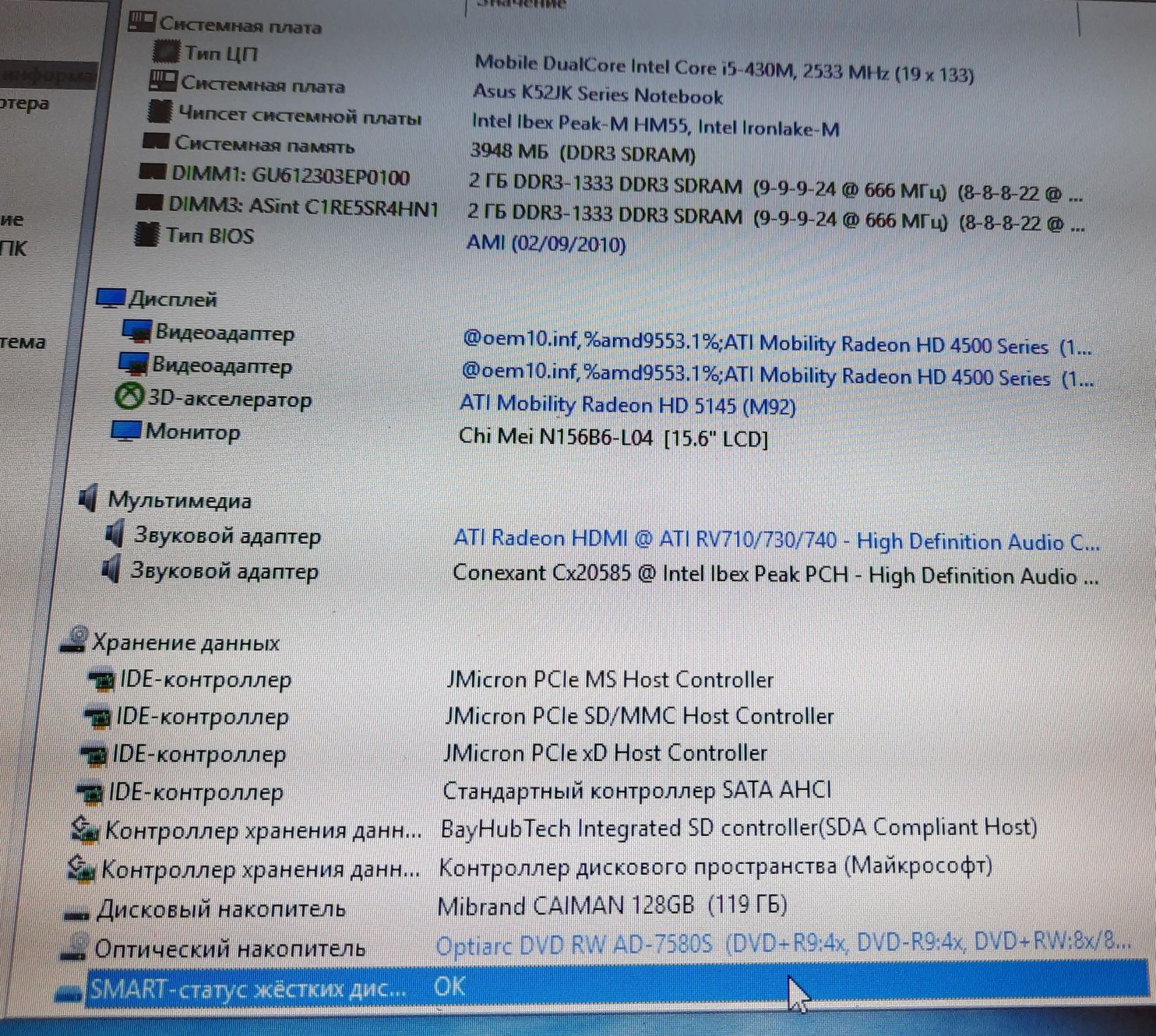Click the Тип BIOS chip icon

146,234
